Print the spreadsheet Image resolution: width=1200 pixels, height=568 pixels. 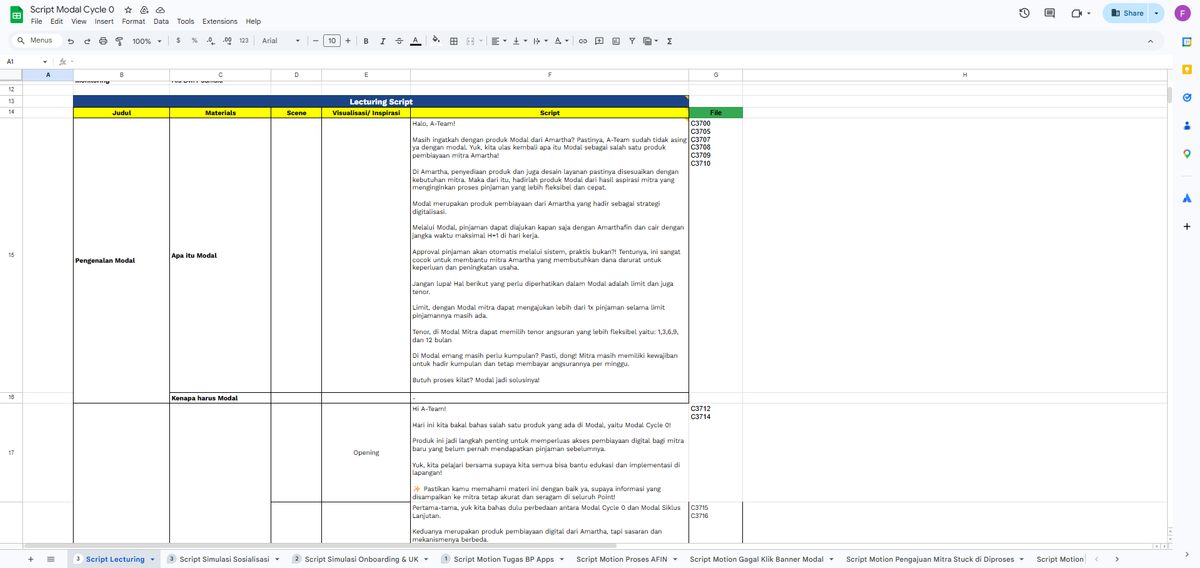coord(103,41)
